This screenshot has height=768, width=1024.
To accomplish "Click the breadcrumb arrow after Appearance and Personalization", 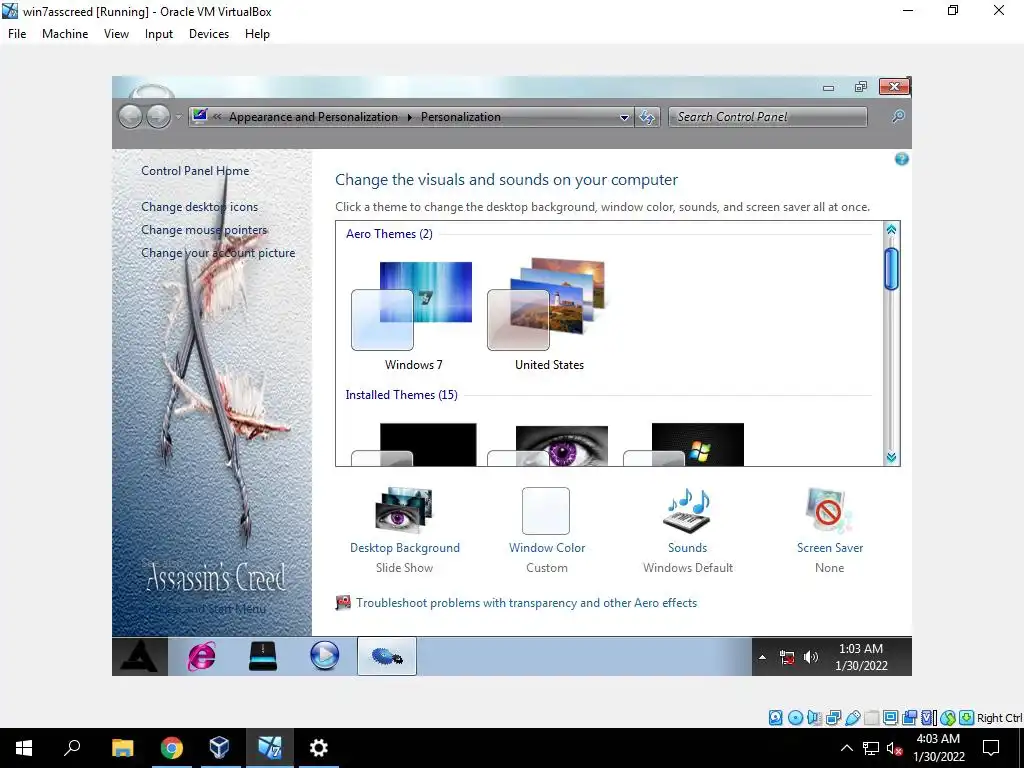I will pos(409,118).
